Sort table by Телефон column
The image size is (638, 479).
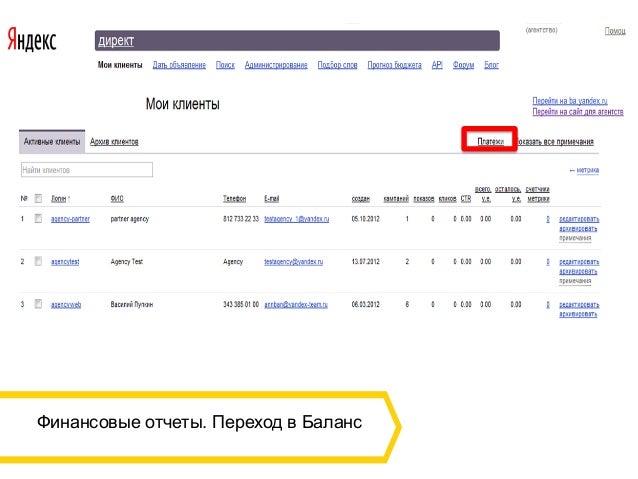point(234,199)
